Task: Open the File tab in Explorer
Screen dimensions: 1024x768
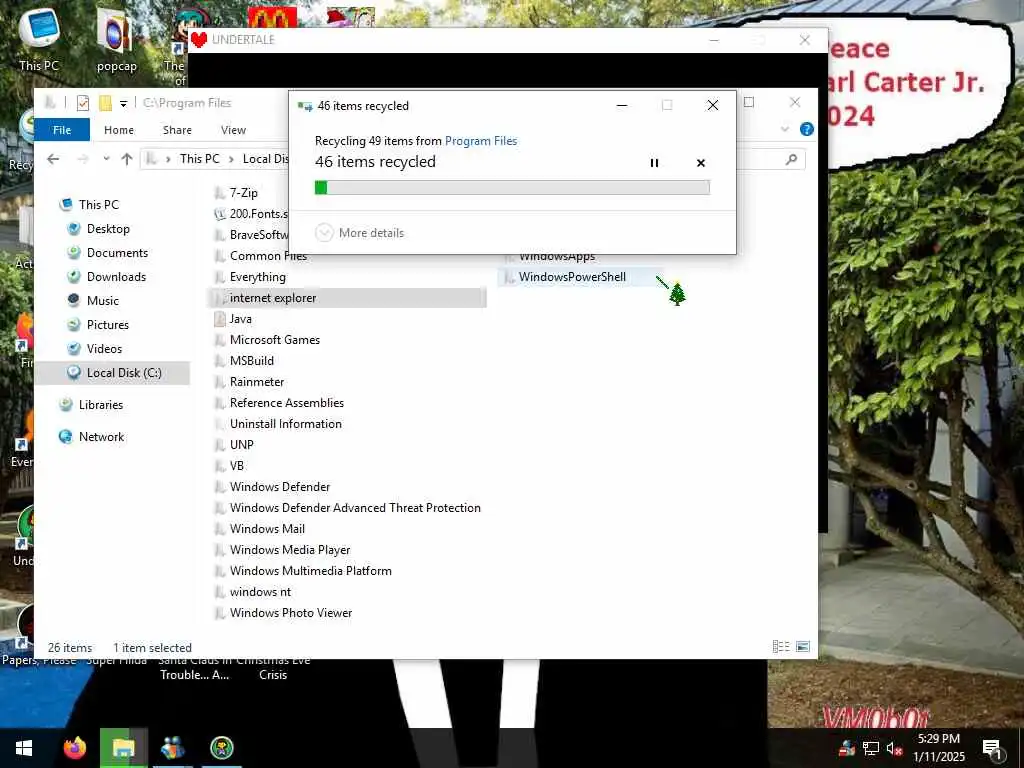Action: click(62, 130)
